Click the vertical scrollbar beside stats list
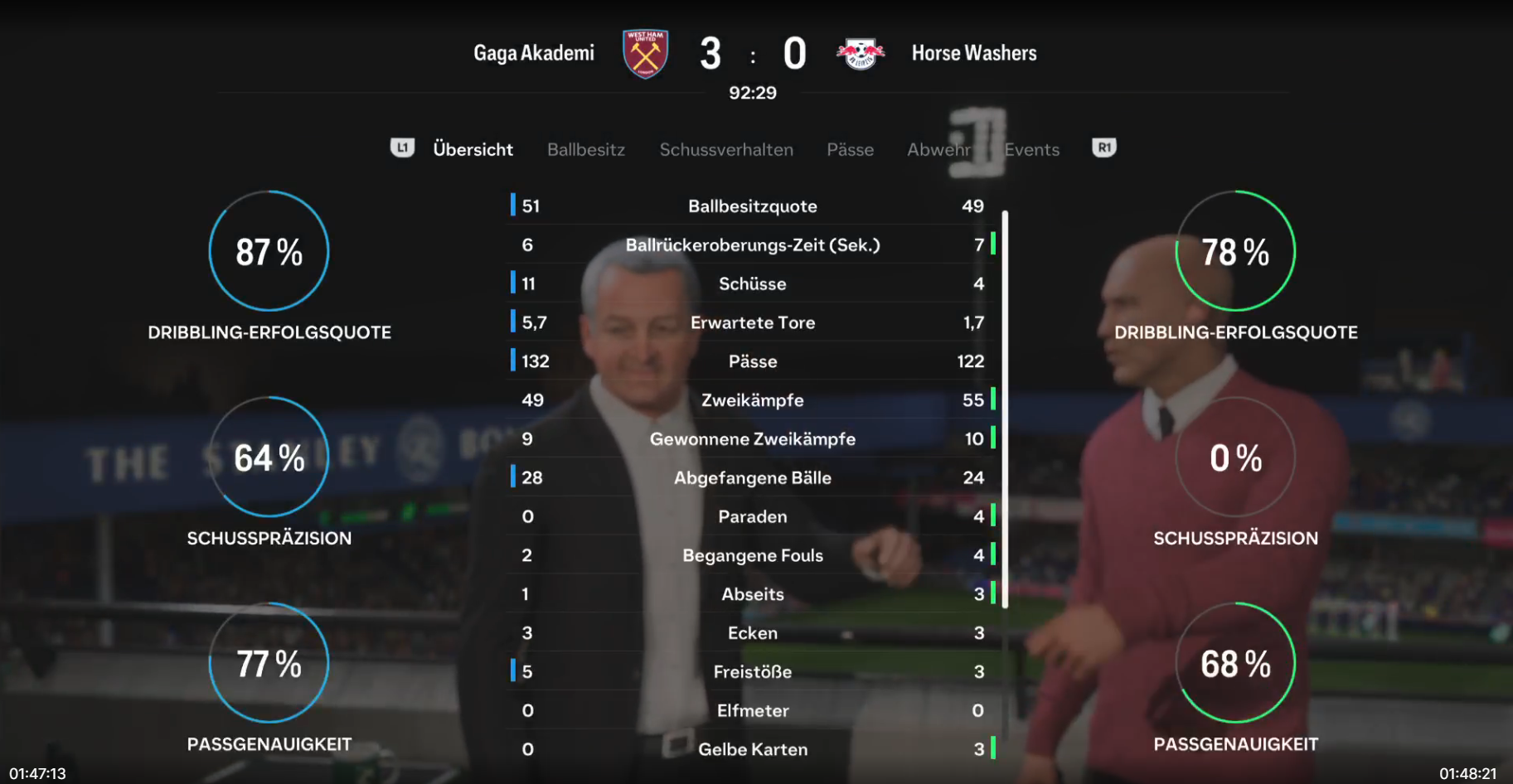 (1005, 409)
